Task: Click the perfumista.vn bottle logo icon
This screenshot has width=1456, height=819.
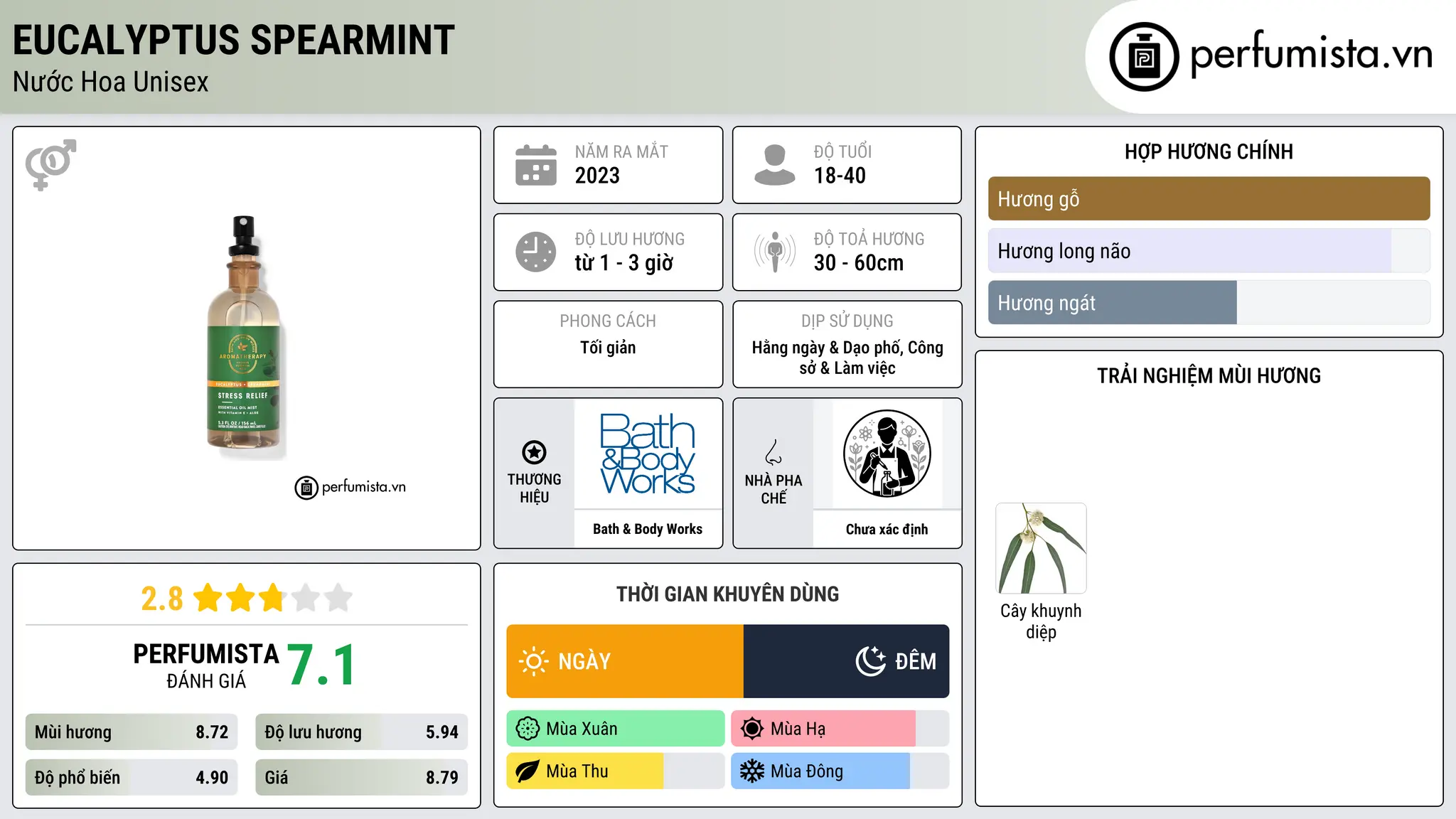Action: [1144, 57]
